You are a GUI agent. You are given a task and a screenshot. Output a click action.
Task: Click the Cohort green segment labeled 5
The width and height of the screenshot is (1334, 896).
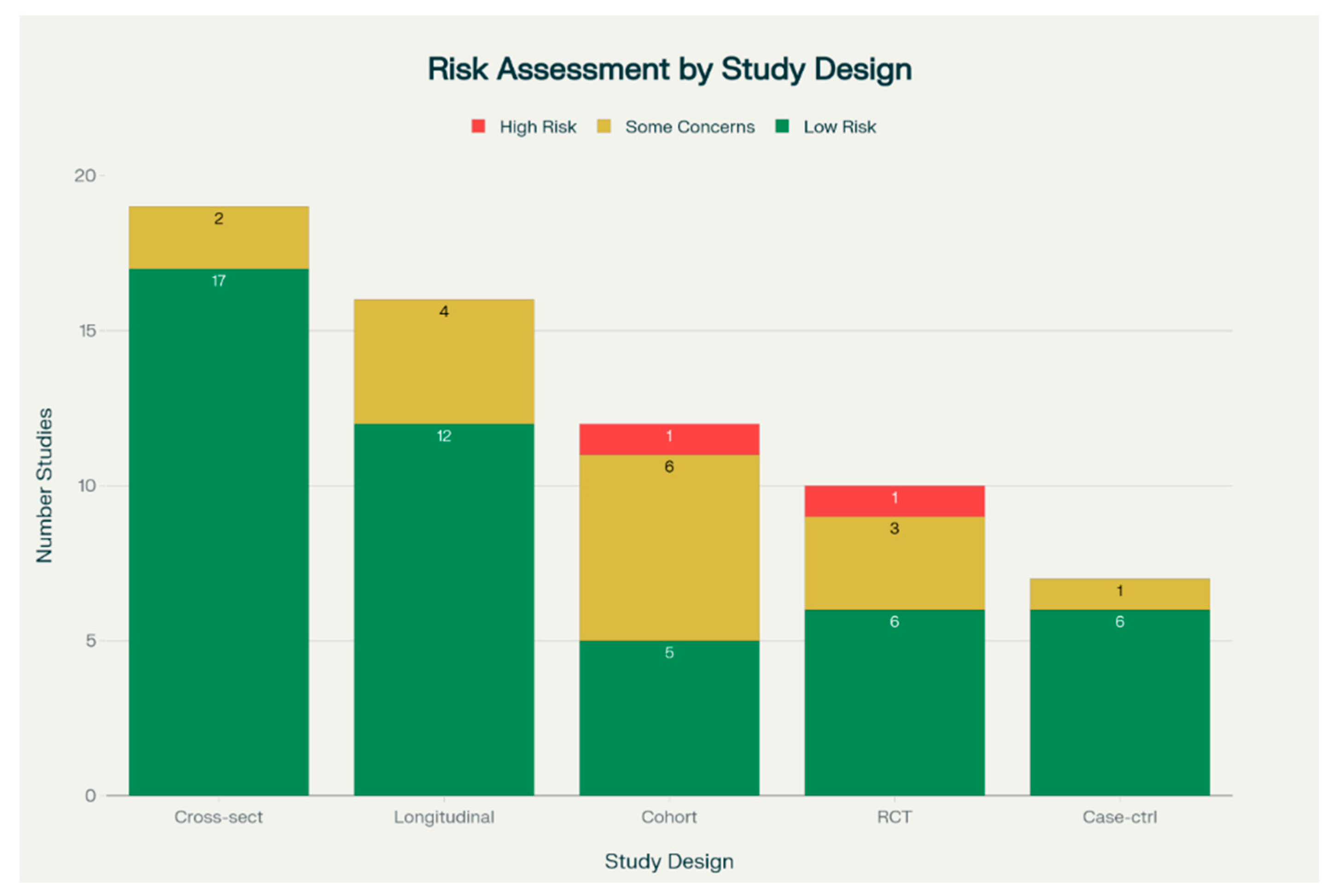tap(669, 718)
